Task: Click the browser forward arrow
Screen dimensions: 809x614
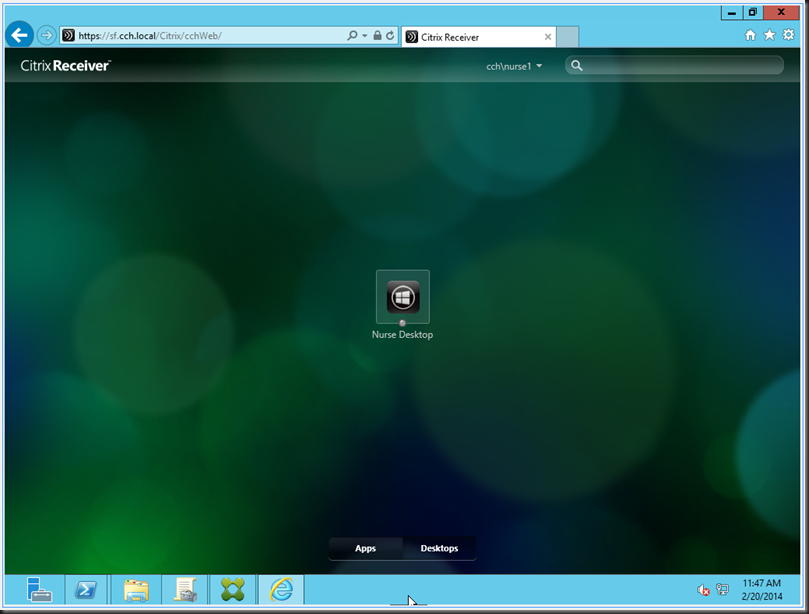Action: pyautogui.click(x=46, y=35)
